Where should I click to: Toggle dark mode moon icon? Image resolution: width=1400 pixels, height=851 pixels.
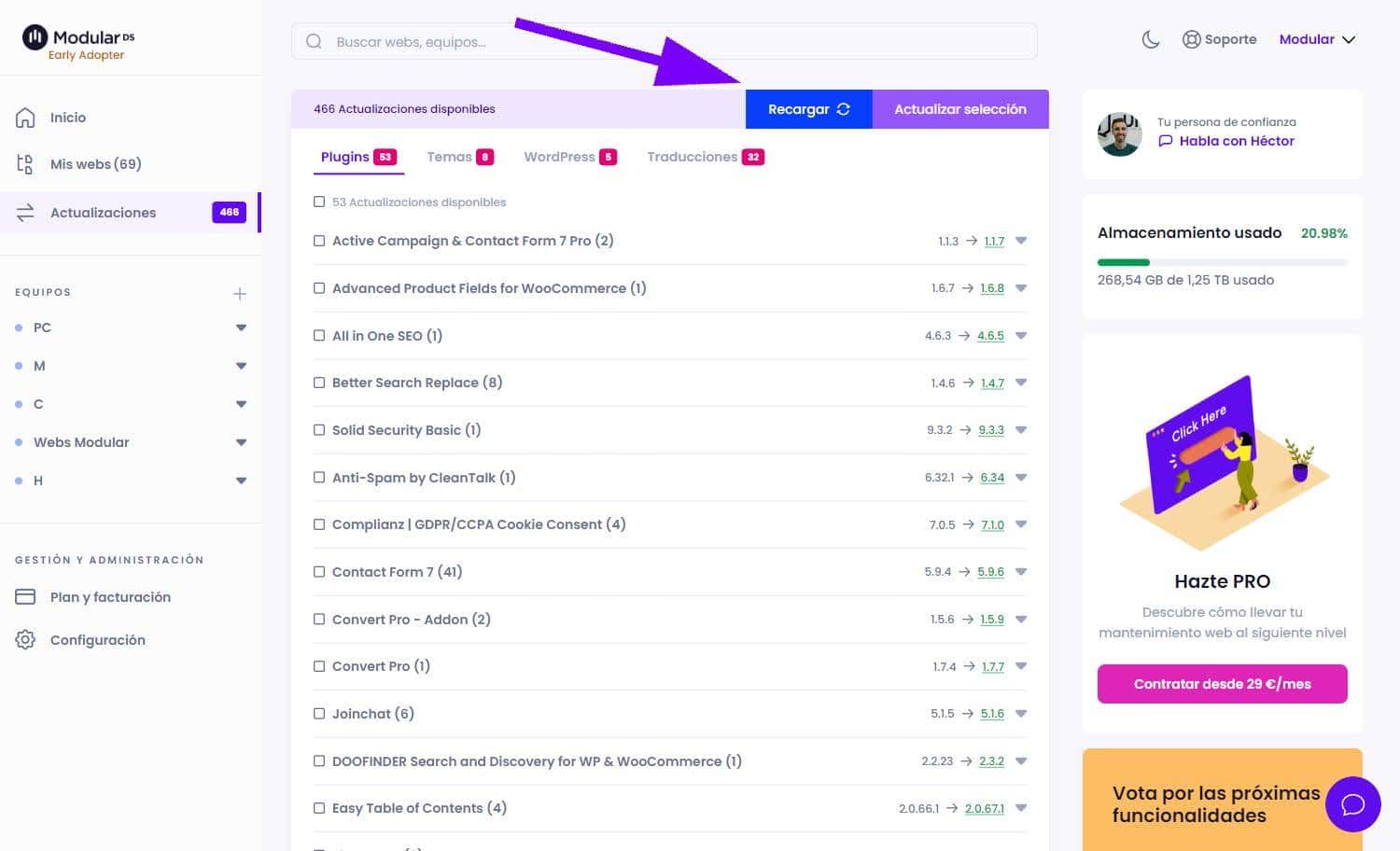(x=1151, y=39)
